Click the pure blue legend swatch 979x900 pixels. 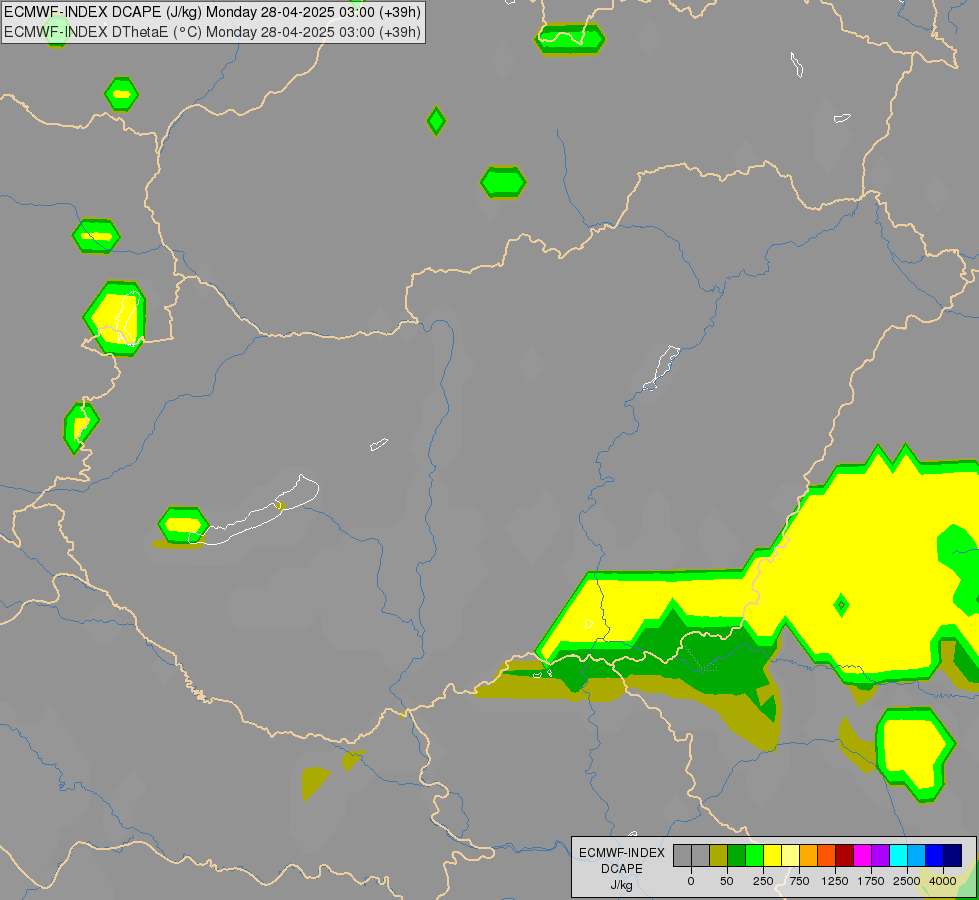935,856
